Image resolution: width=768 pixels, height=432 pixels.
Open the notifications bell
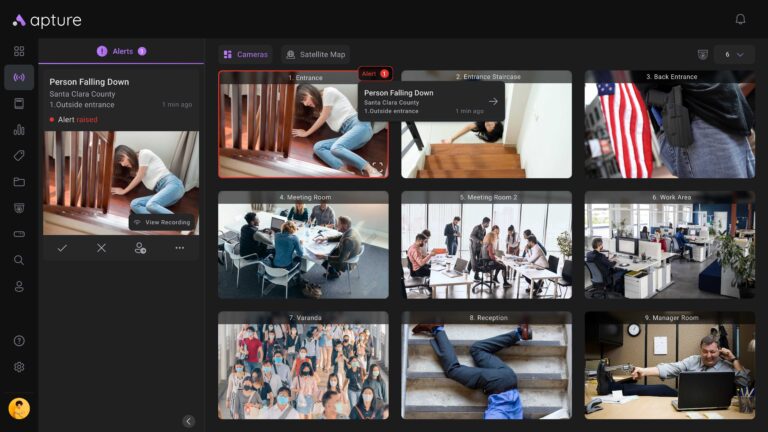(740, 19)
